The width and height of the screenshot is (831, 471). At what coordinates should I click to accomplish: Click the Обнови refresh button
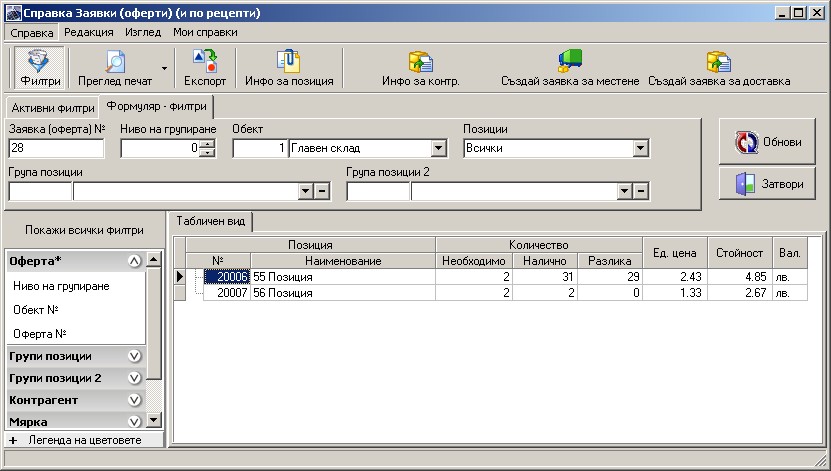tap(767, 141)
